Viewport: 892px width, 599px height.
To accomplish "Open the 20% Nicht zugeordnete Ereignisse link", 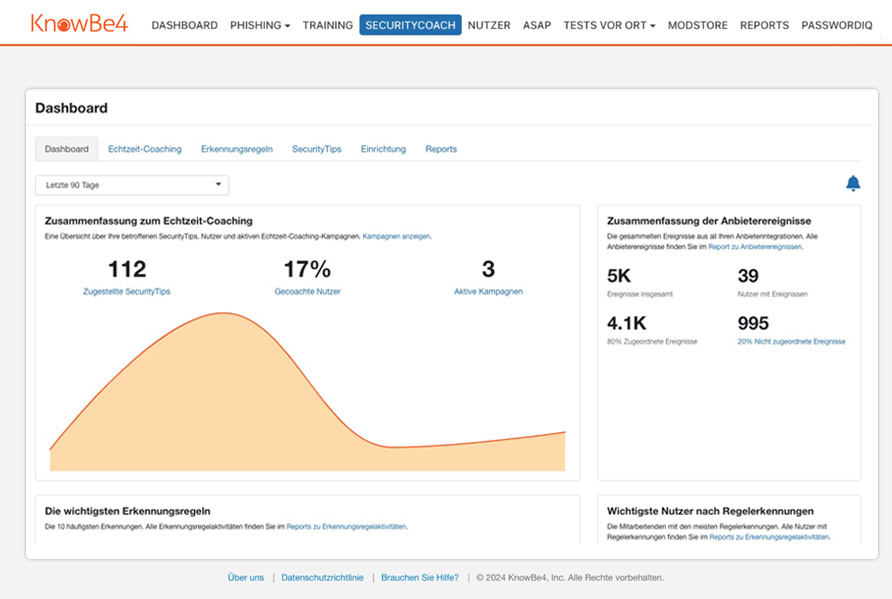I will point(791,341).
